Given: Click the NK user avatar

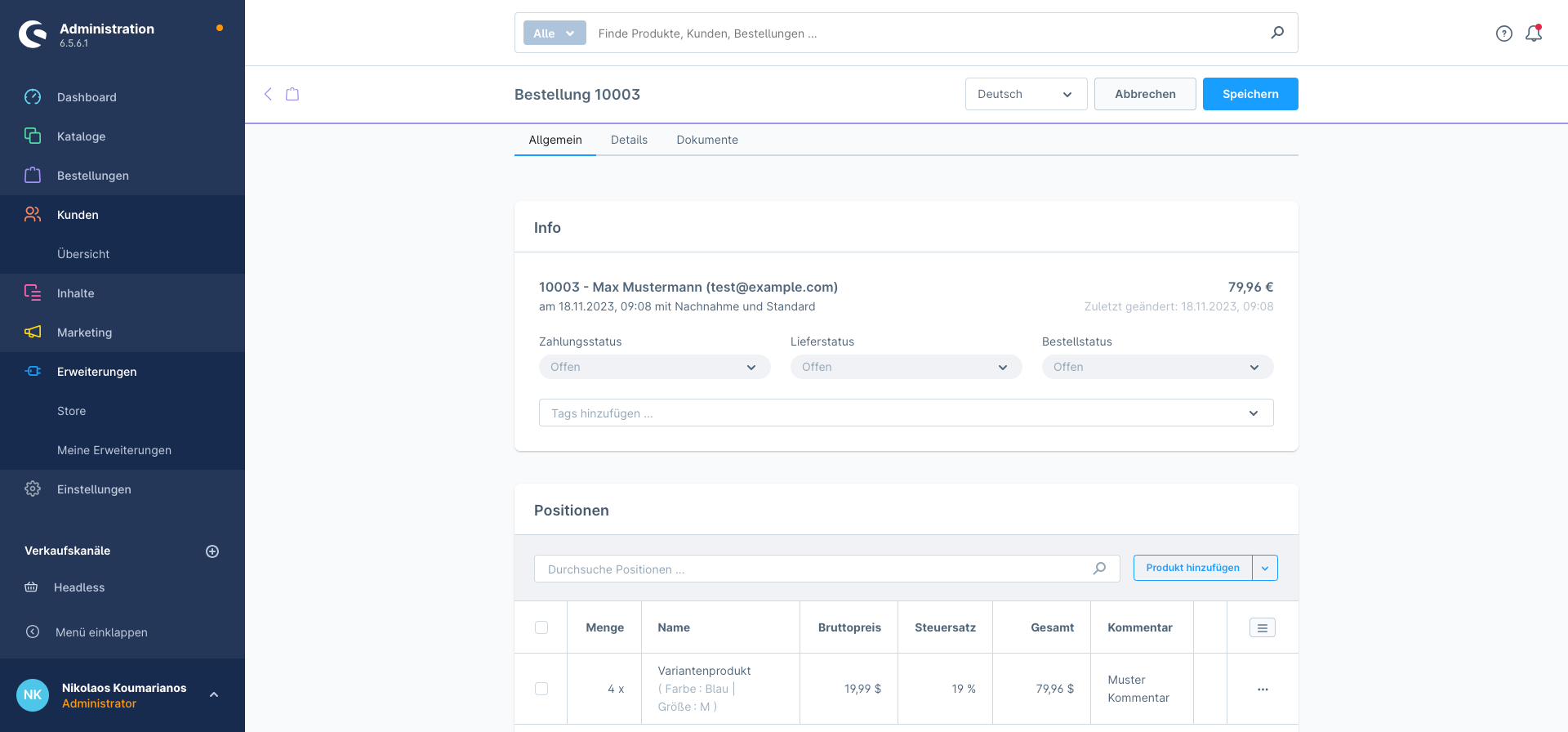Looking at the screenshot, I should pos(33,695).
